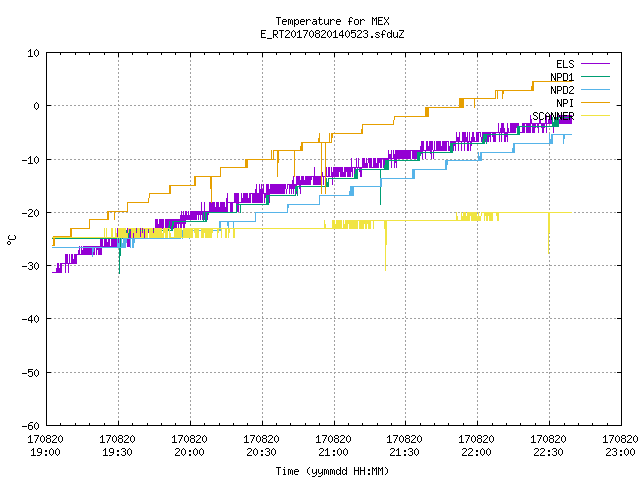The image size is (640, 480).
Task: Click the y-axis value -60
Action: (x=31, y=426)
